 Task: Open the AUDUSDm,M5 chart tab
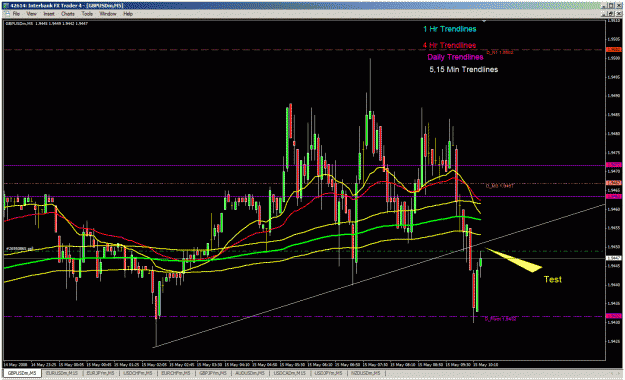[250, 373]
